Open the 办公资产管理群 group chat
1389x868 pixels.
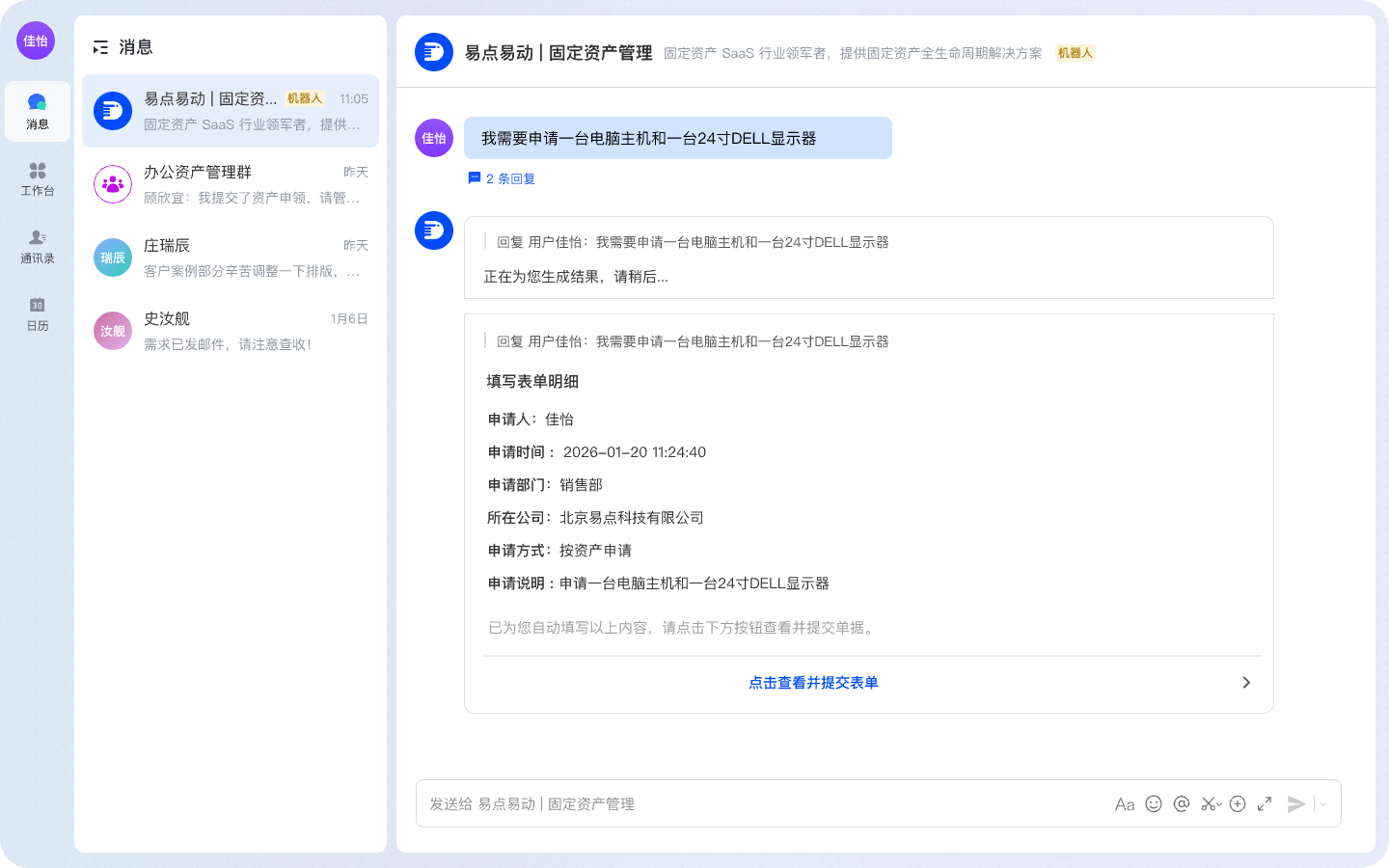click(230, 184)
